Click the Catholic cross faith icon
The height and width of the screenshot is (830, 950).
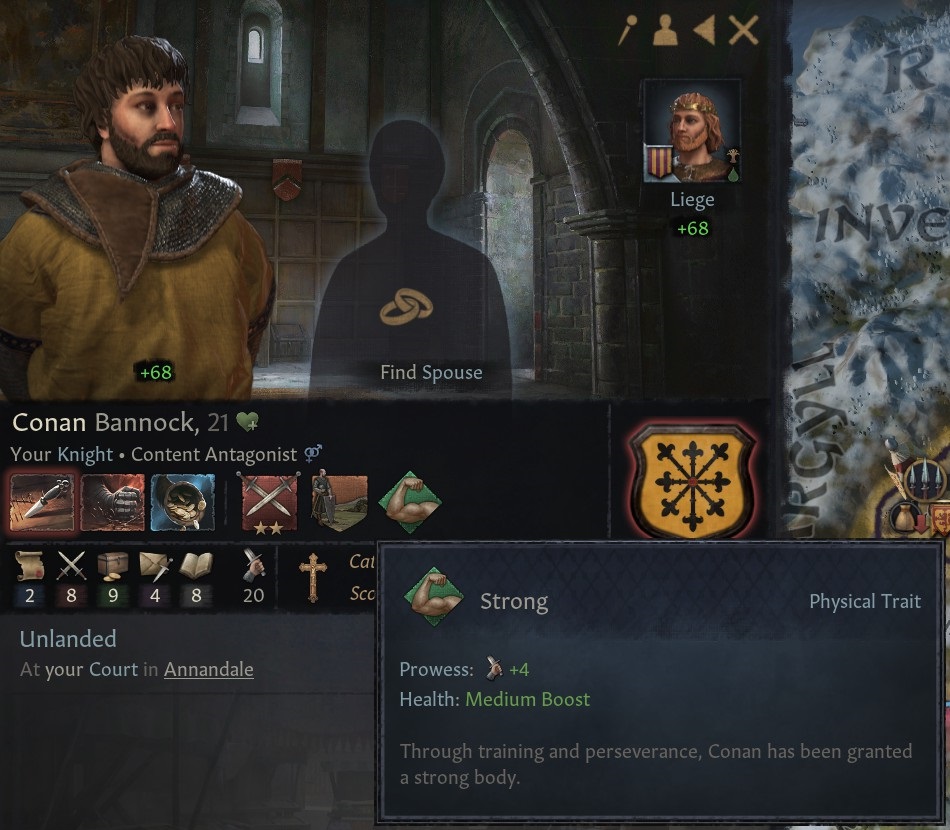[313, 577]
